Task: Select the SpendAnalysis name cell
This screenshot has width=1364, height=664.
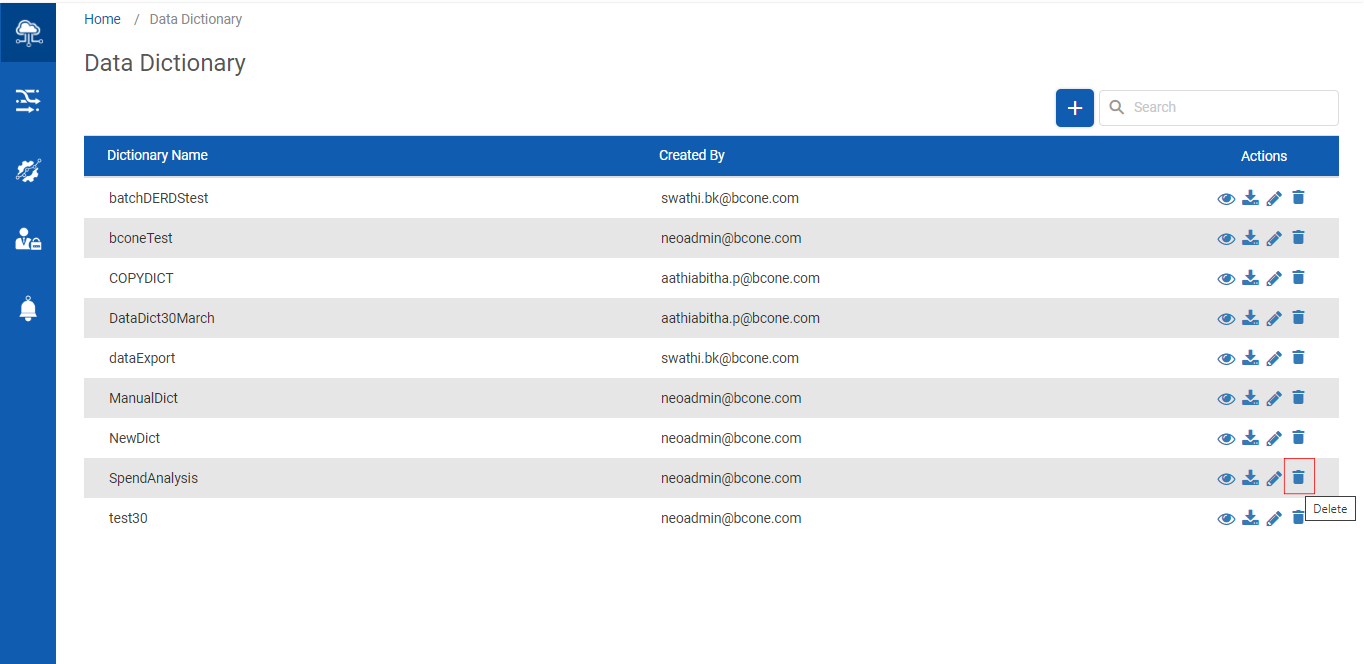Action: [153, 478]
